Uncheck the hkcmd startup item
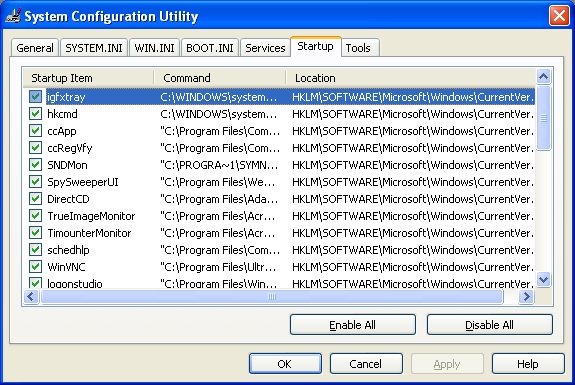Viewport: 575px width, 385px height. pyautogui.click(x=35, y=114)
